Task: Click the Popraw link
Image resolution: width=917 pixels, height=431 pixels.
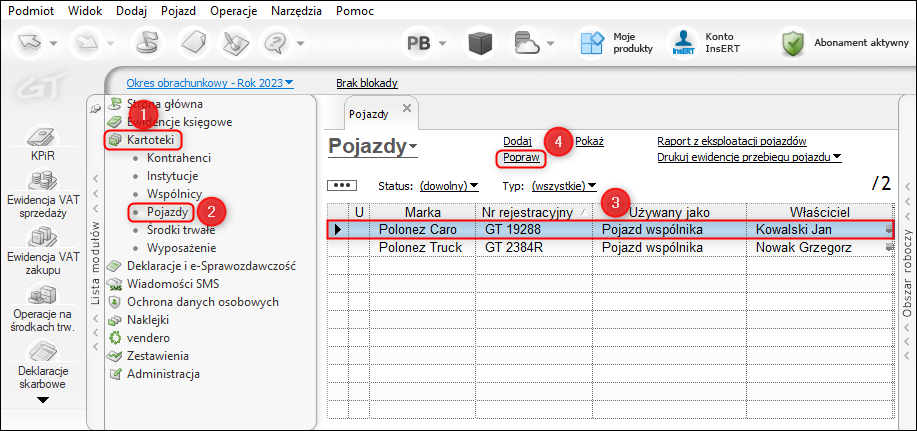Action: point(521,157)
